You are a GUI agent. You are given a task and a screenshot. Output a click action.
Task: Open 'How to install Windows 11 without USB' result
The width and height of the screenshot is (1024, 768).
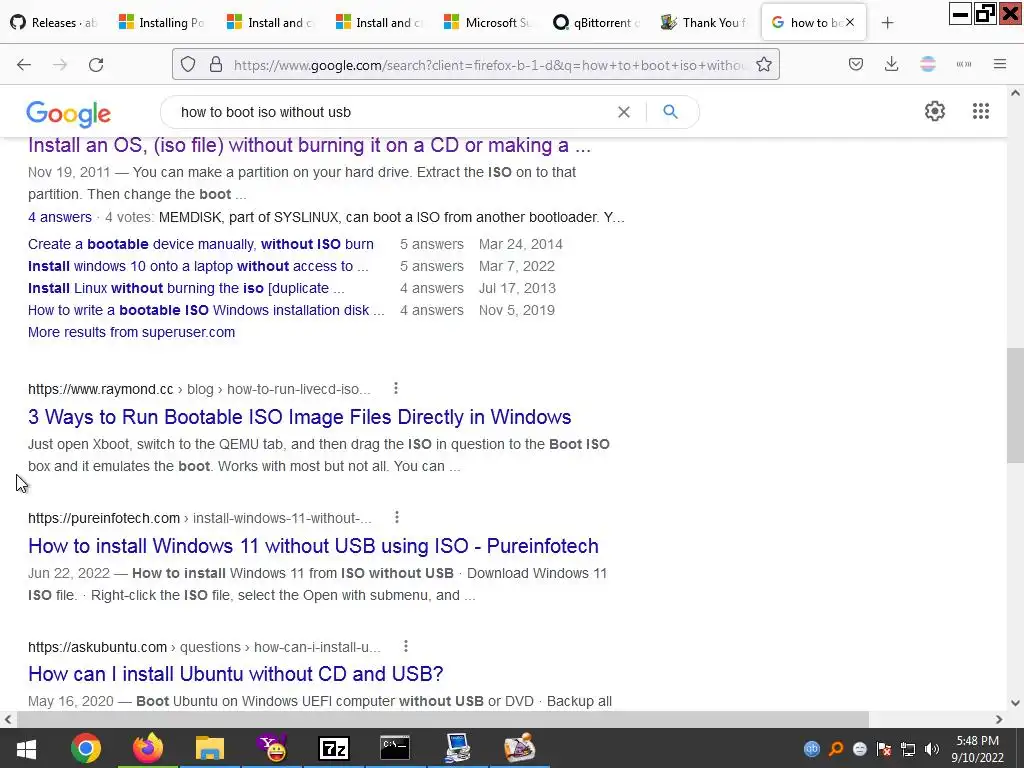click(x=313, y=545)
